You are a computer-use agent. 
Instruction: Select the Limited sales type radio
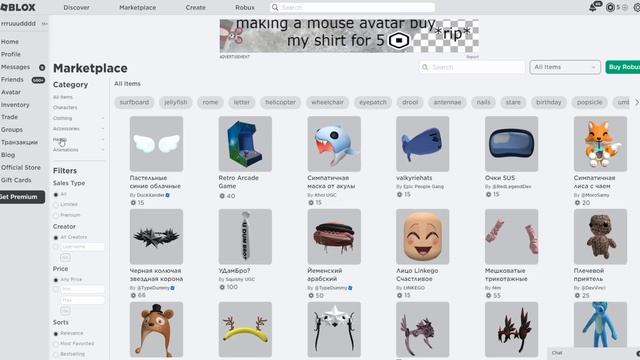tap(56, 204)
